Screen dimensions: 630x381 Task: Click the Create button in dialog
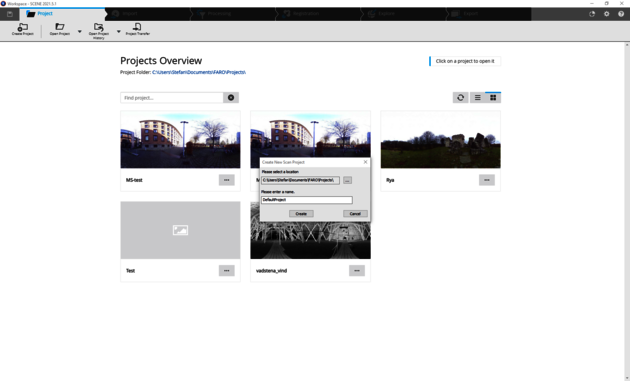coord(301,214)
